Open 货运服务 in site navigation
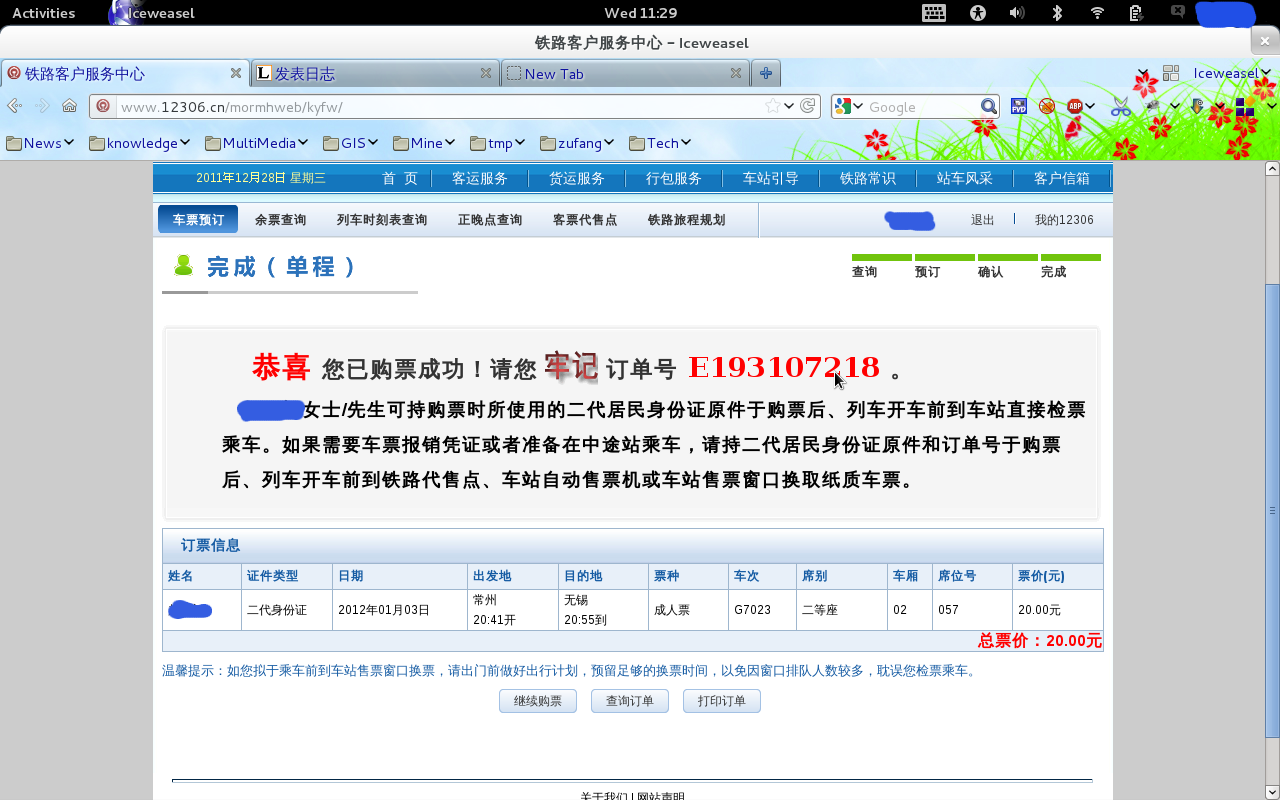The image size is (1280, 800). [577, 179]
